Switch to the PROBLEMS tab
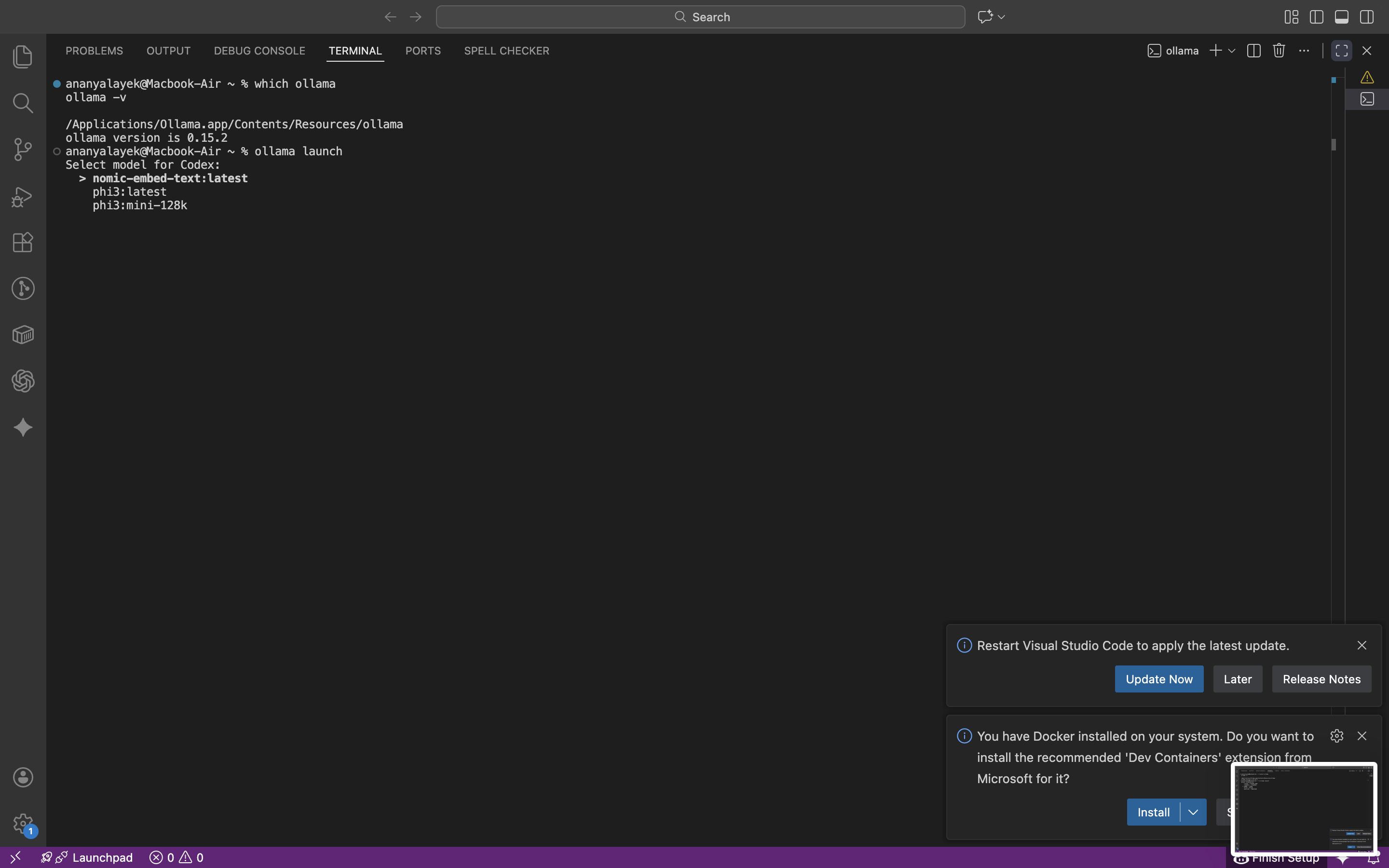Screen dimensions: 1389x868 coord(94,51)
